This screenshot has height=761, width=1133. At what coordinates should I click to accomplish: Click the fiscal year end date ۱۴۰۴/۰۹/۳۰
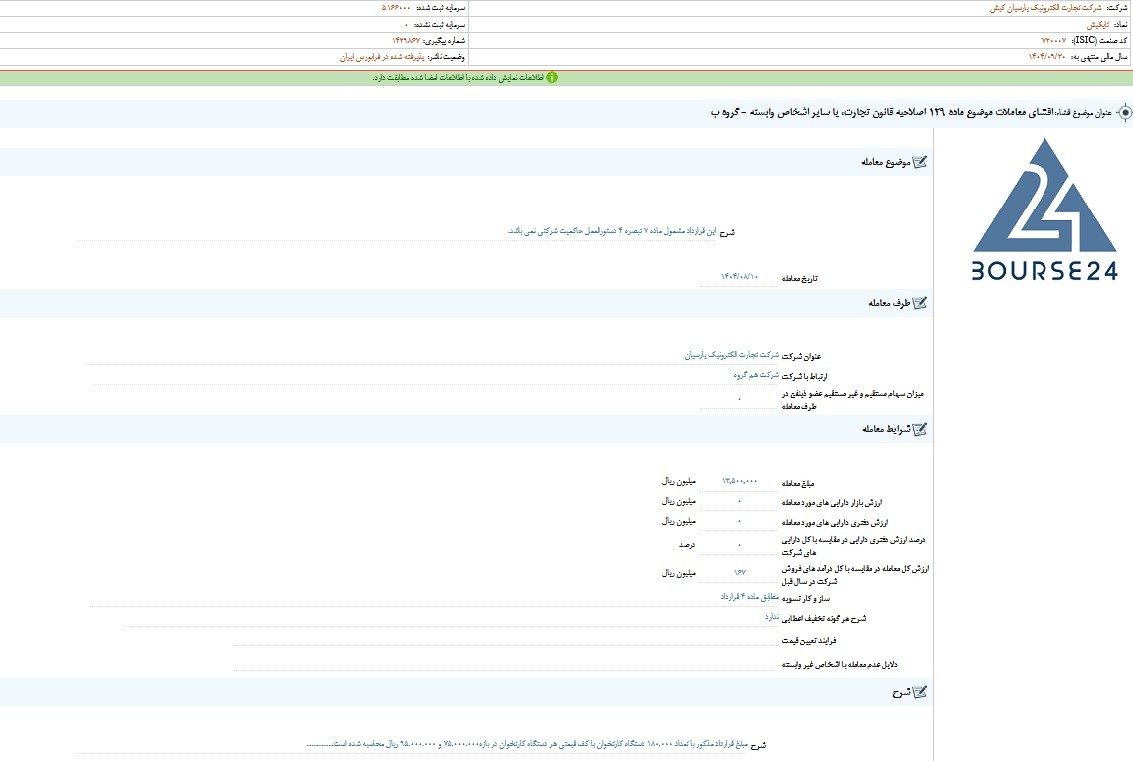[x=1047, y=56]
